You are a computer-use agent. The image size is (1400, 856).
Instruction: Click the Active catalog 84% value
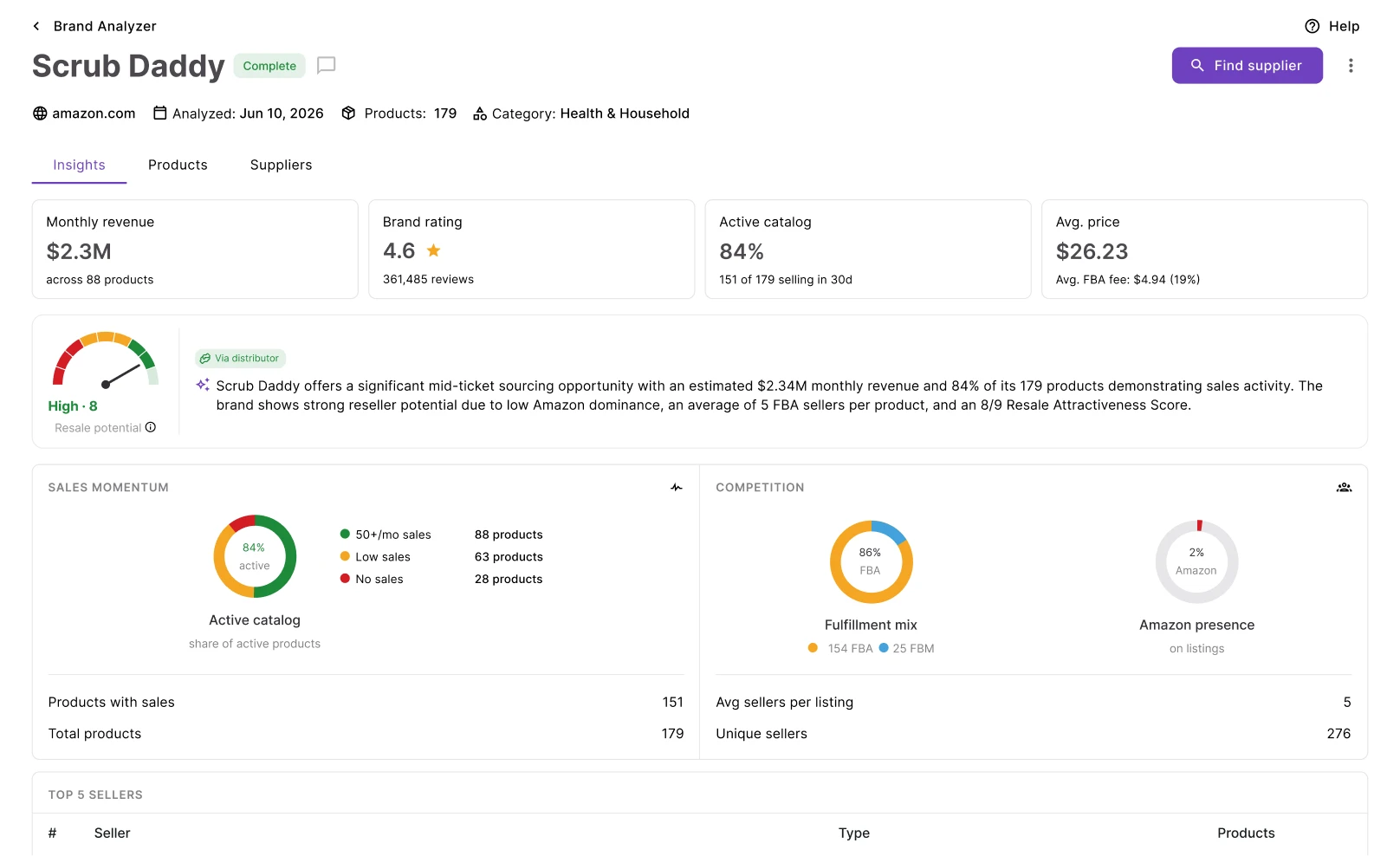click(742, 251)
